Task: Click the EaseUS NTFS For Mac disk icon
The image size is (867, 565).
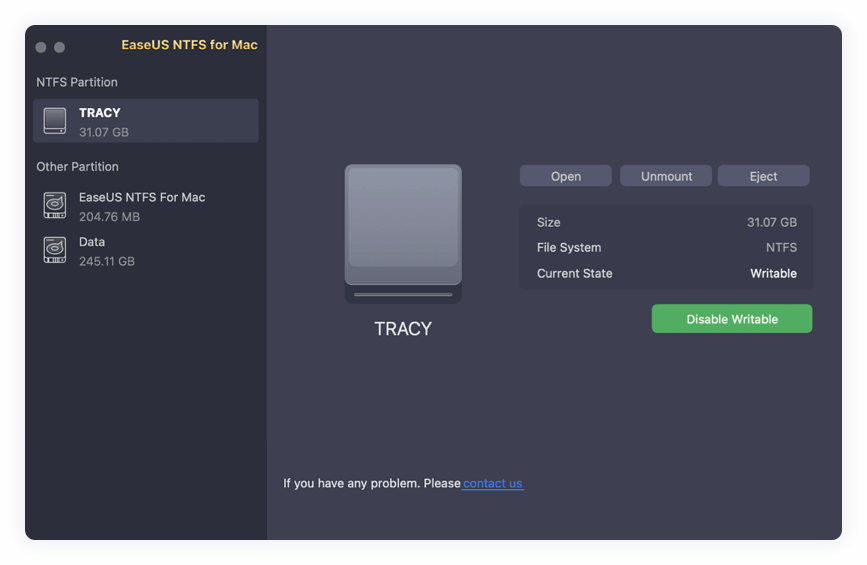Action: pos(55,205)
